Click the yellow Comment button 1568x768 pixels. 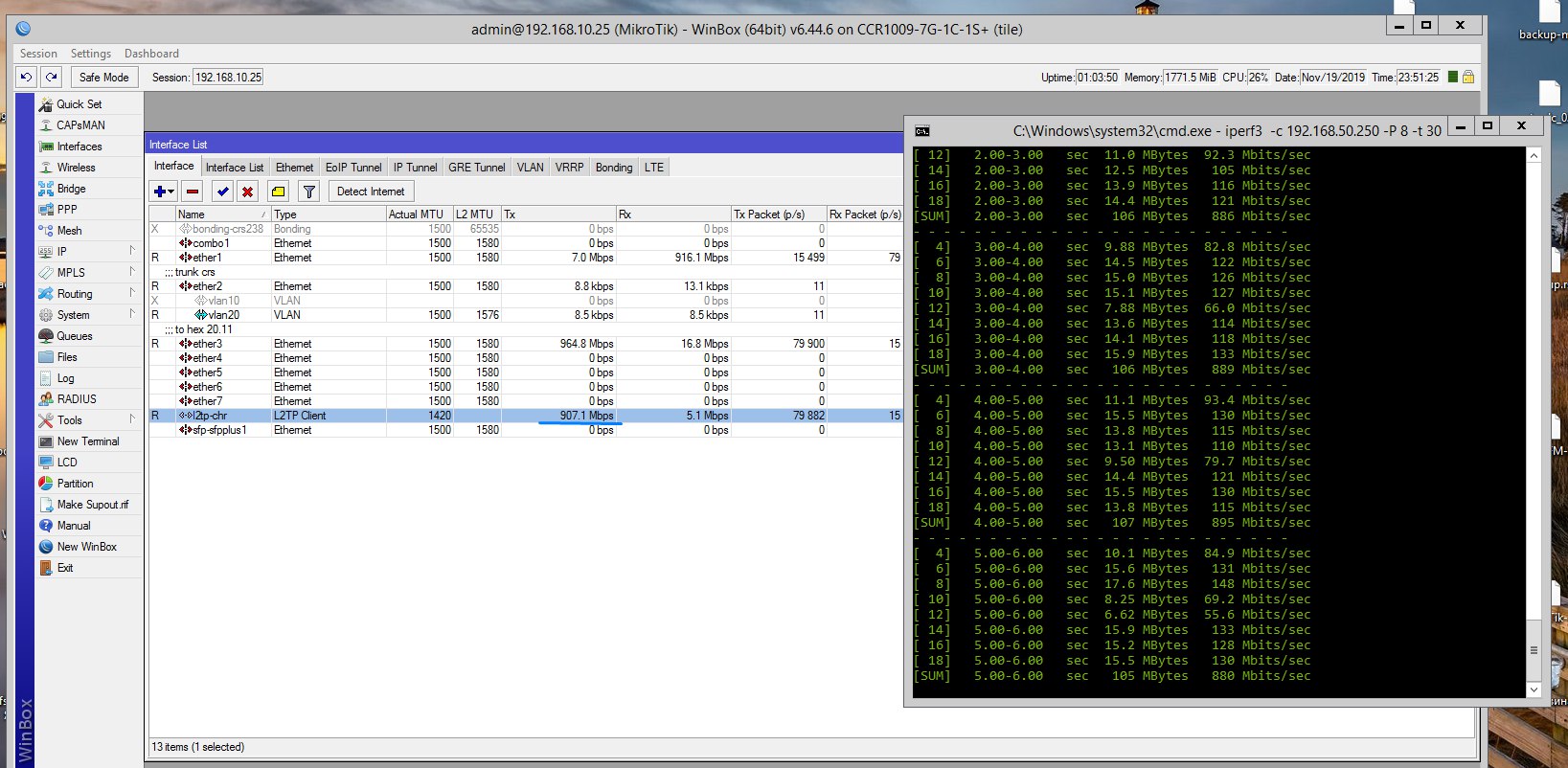[278, 191]
